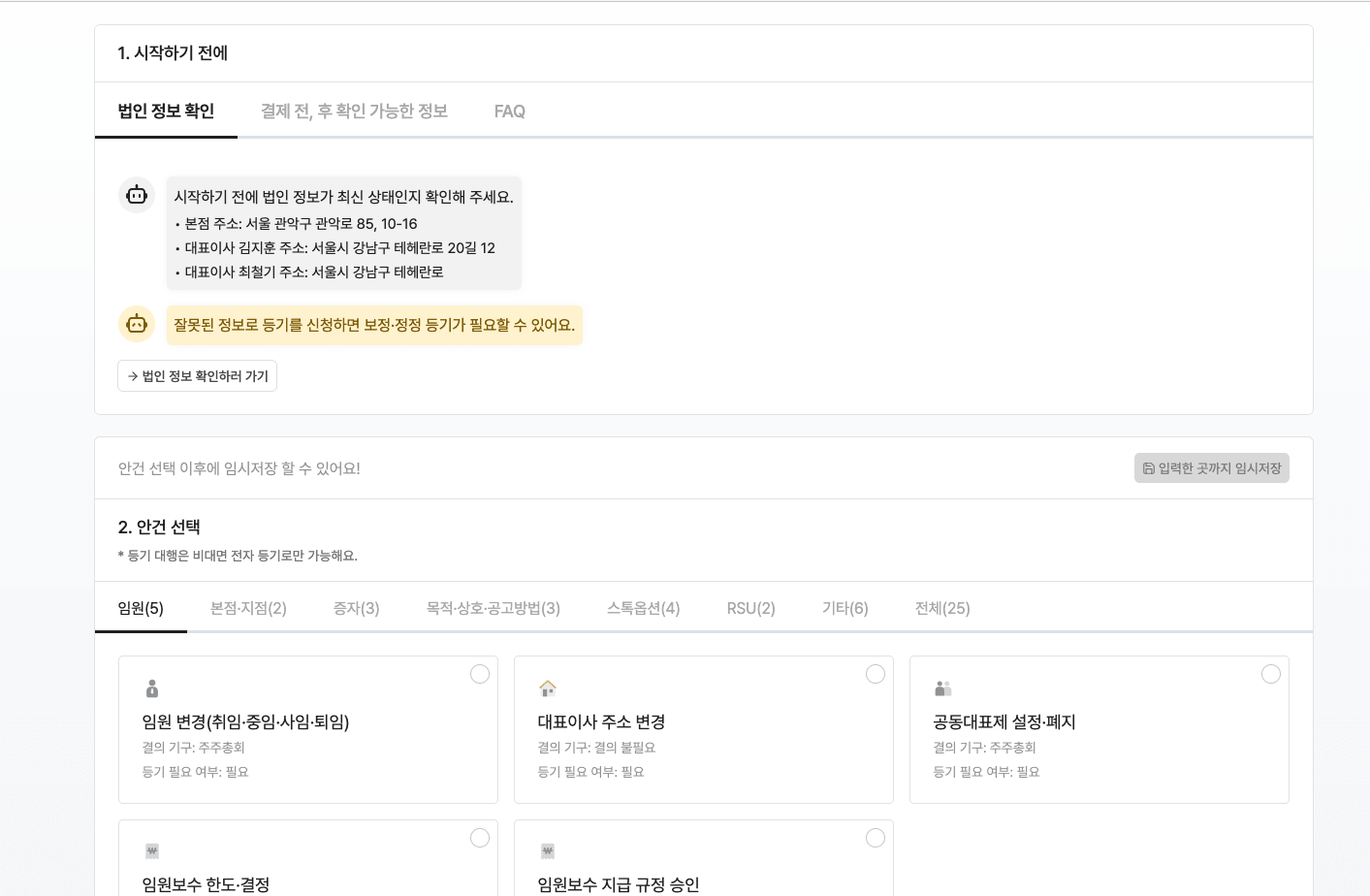The width and height of the screenshot is (1370, 896).
Task: Click the 2. 안건 선택 heading
Action: point(159,528)
